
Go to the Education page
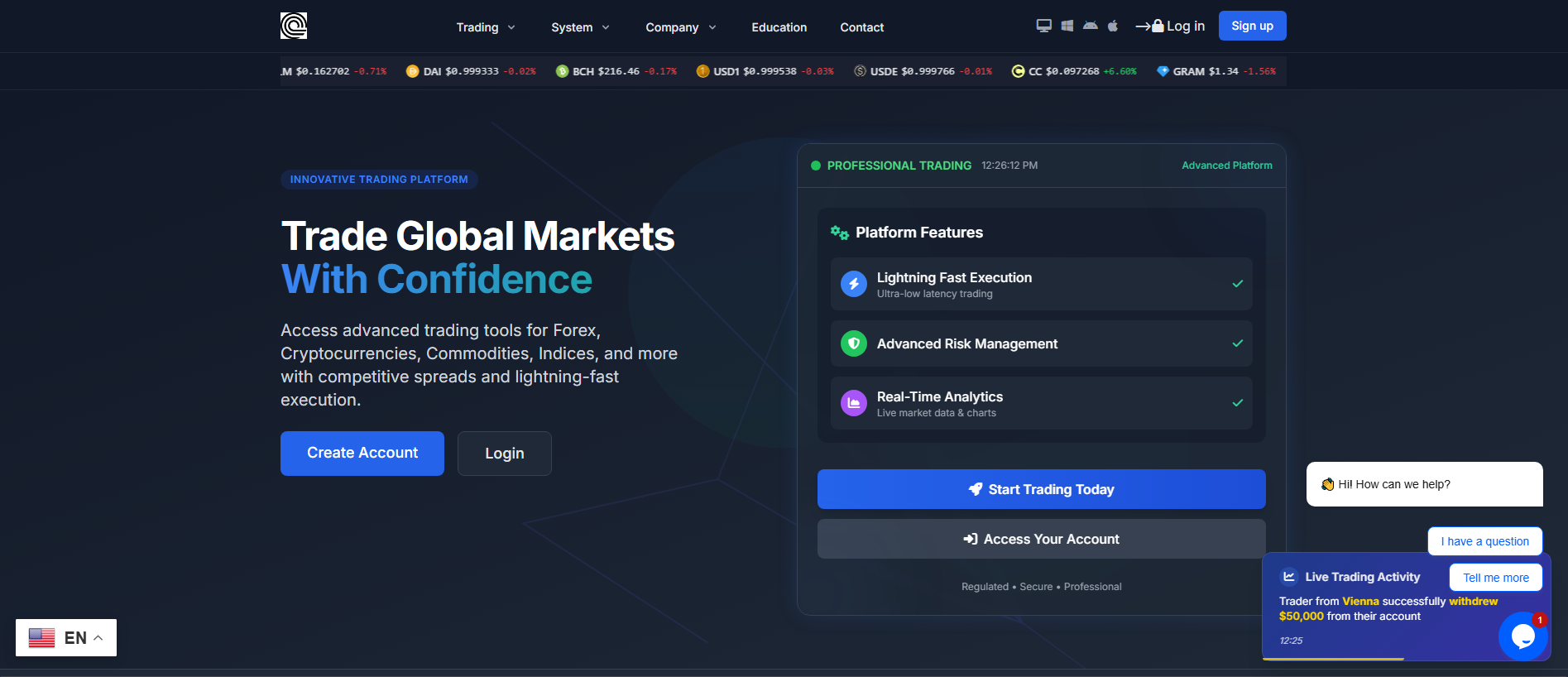click(x=779, y=27)
